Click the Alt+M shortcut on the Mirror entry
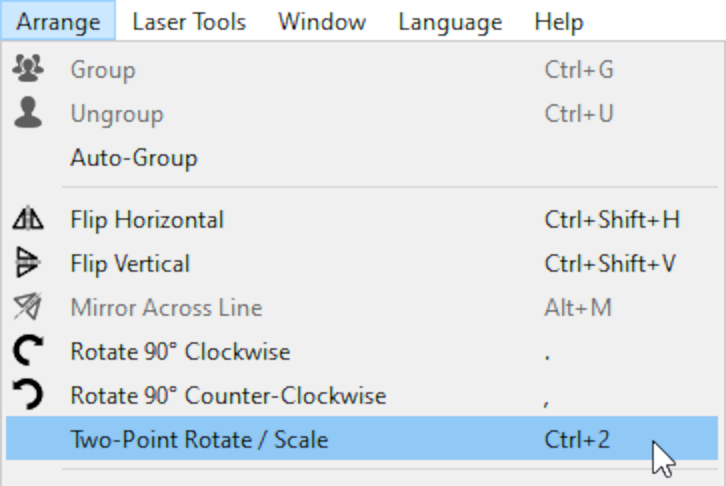The height and width of the screenshot is (486, 726). pyautogui.click(x=578, y=308)
